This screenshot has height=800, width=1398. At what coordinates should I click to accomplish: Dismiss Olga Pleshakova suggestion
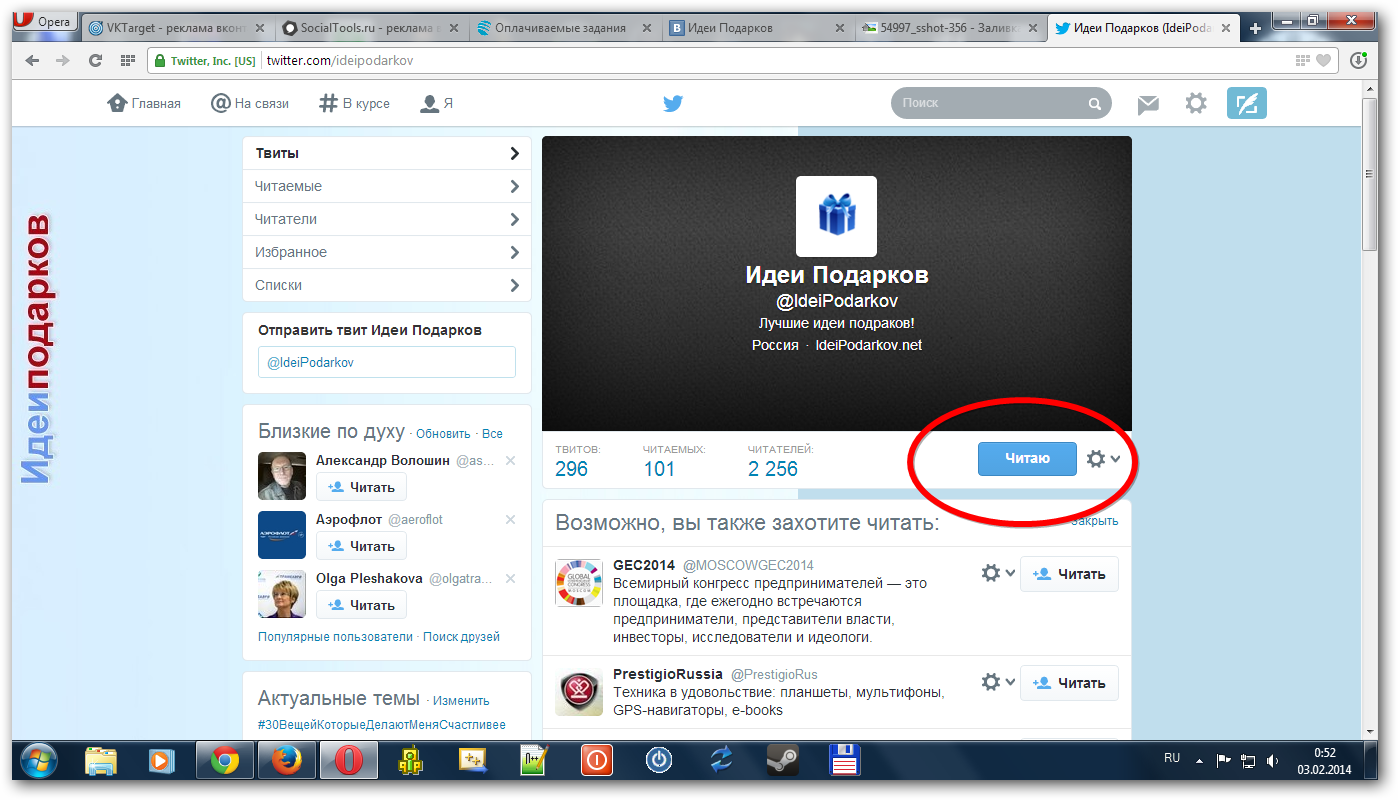510,579
